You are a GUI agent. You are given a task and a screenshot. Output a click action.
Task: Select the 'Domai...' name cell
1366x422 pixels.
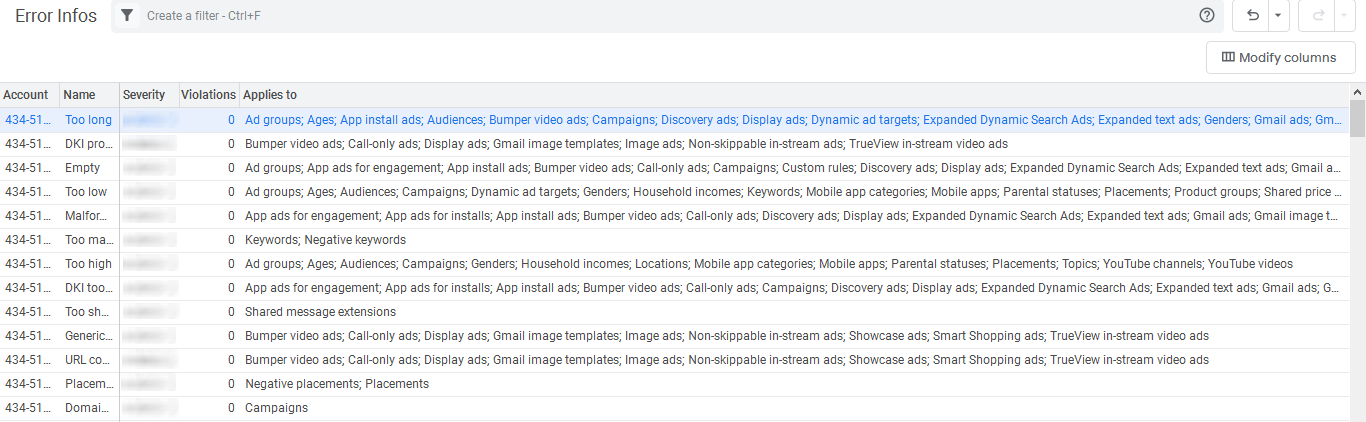[89, 408]
